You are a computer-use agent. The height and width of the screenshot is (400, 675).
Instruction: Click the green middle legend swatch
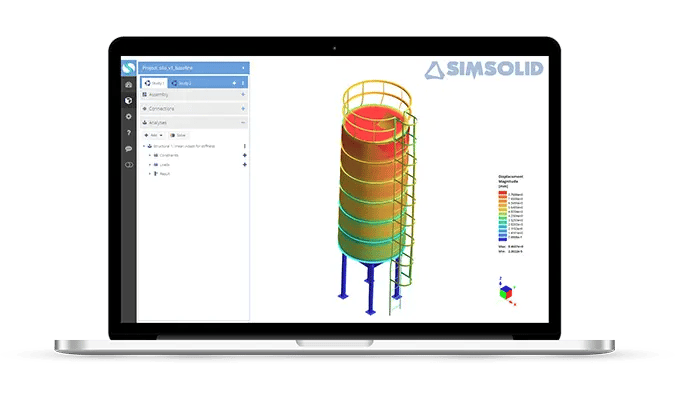tap(502, 216)
